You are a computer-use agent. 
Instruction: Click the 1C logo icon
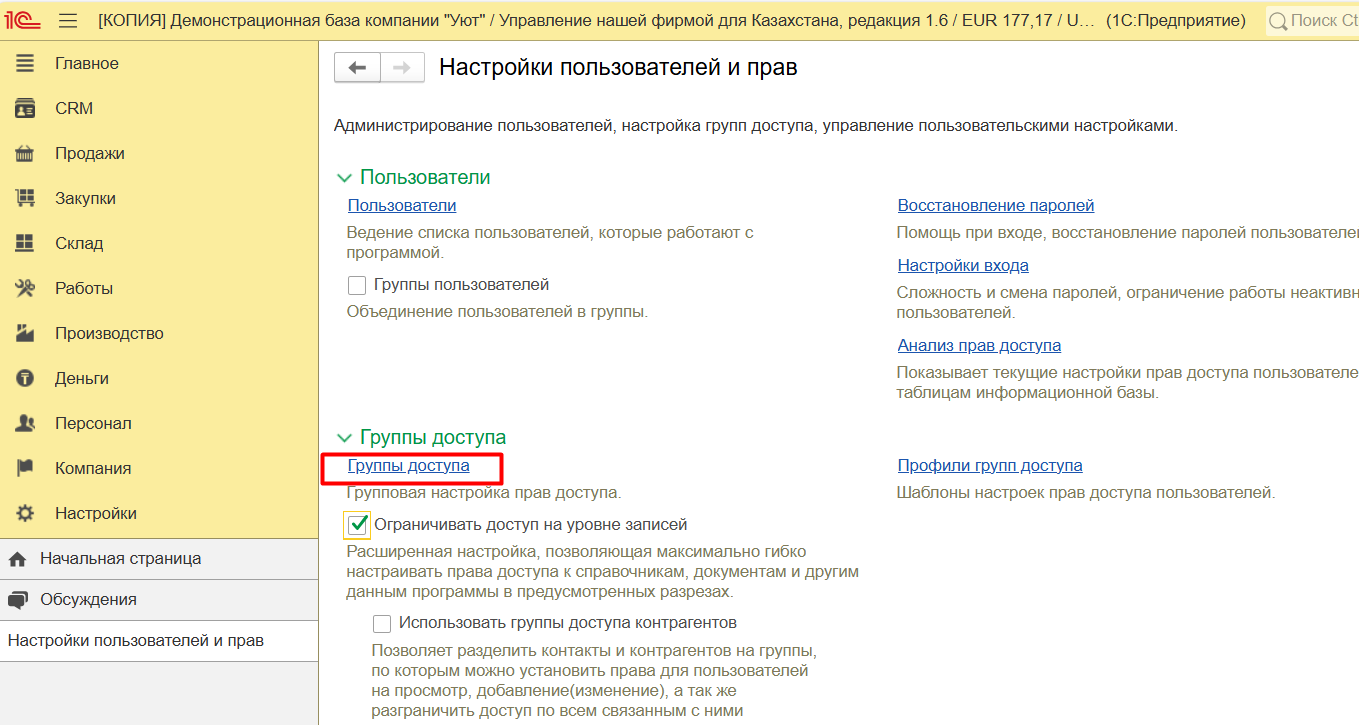(24, 21)
